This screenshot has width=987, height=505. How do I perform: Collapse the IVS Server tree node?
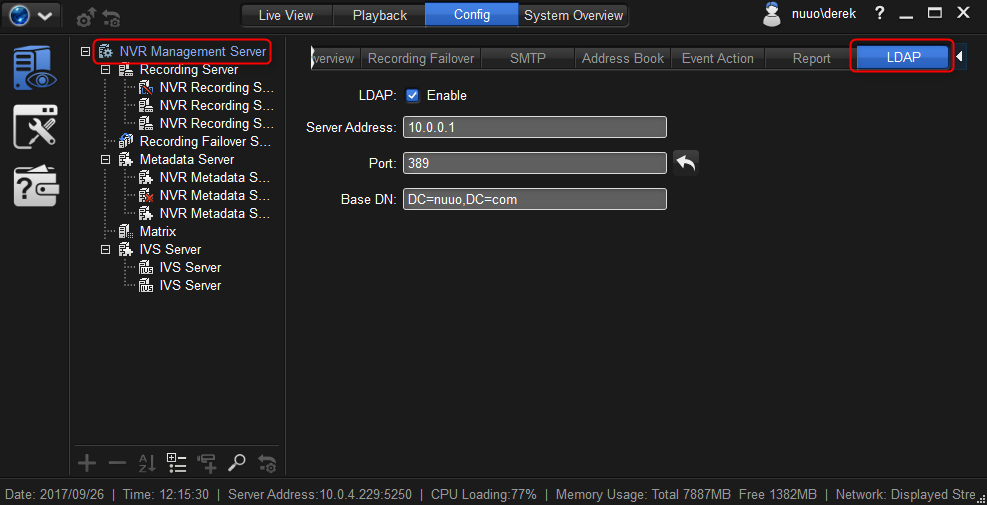pyautogui.click(x=106, y=250)
